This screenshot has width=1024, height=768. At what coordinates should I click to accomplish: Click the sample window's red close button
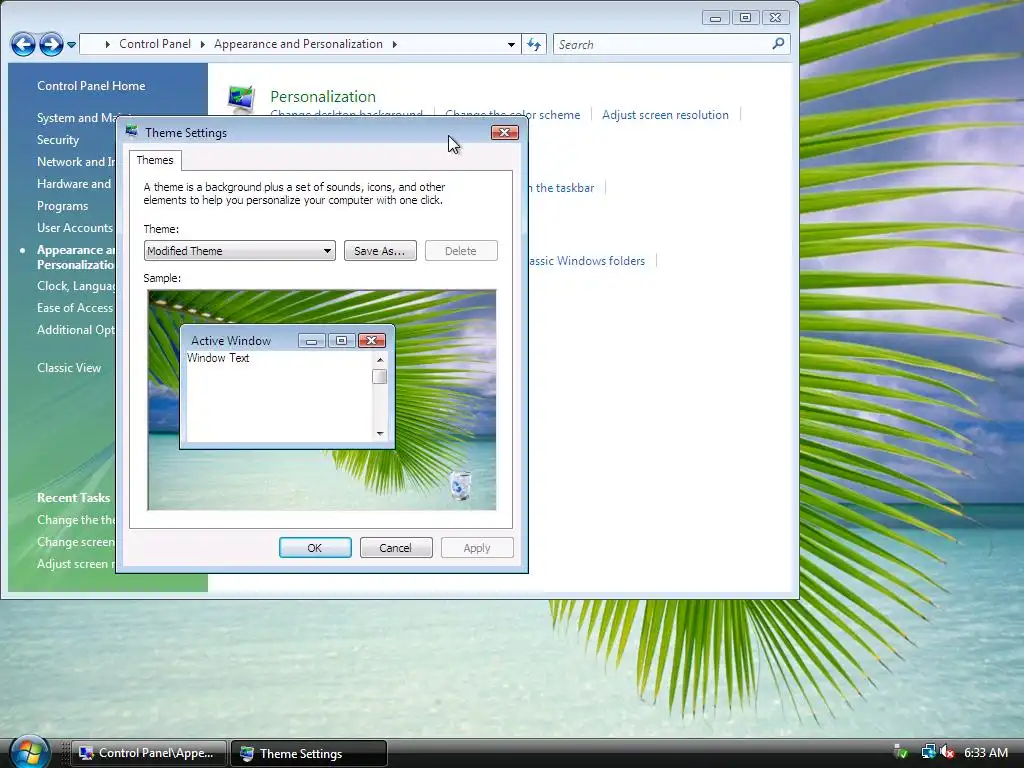[372, 340]
